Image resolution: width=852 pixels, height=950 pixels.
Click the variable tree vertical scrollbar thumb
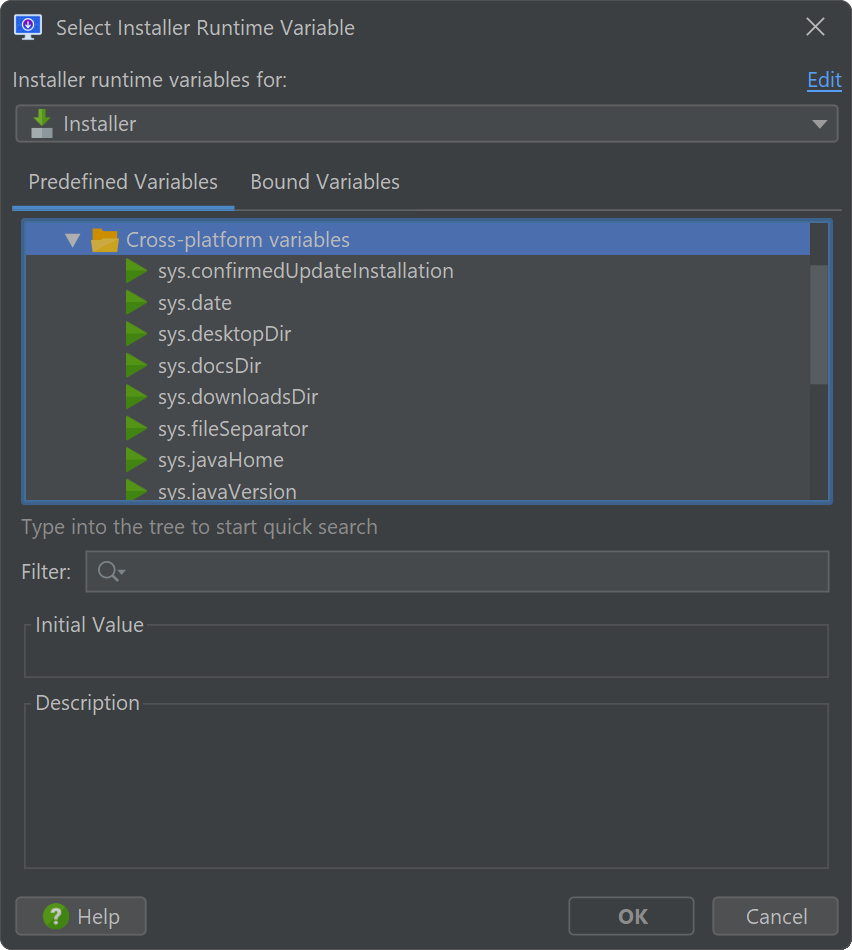[x=819, y=324]
